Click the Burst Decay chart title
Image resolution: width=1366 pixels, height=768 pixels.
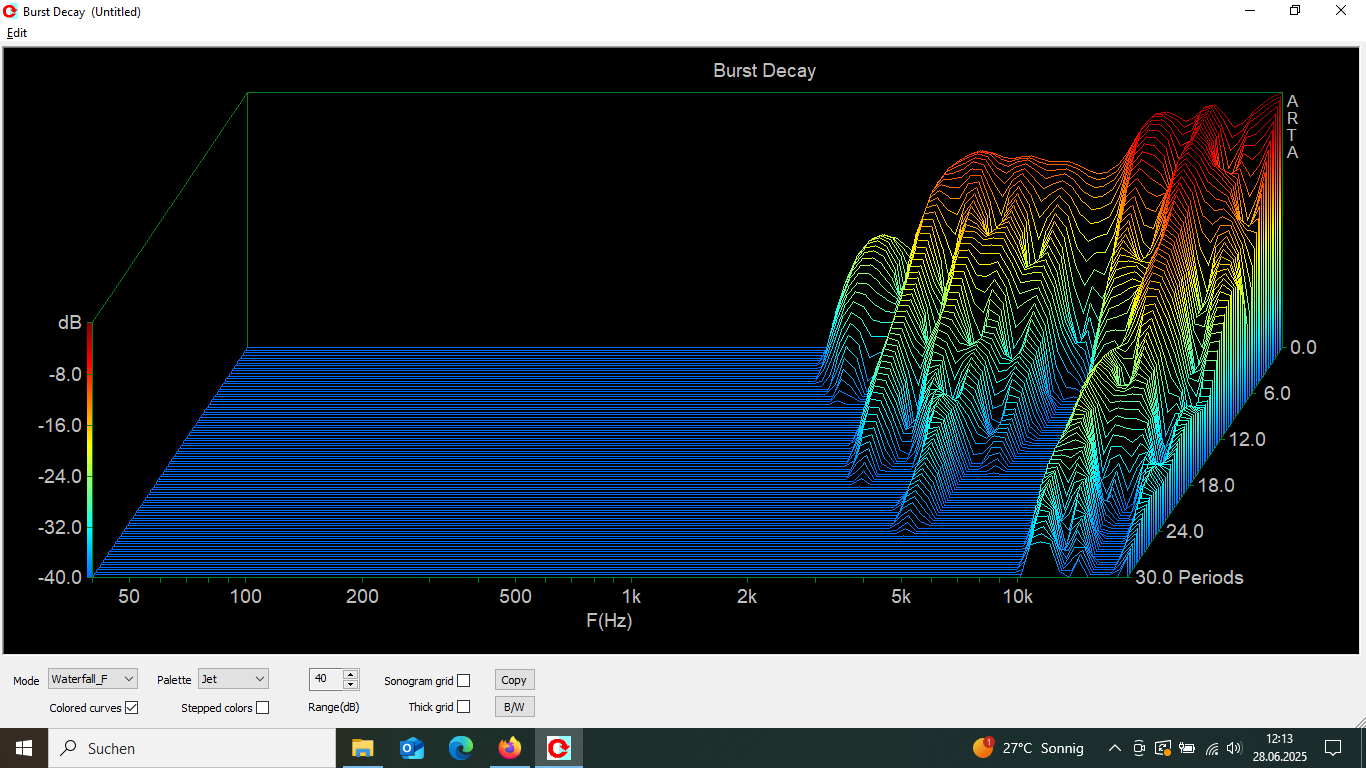tap(764, 71)
